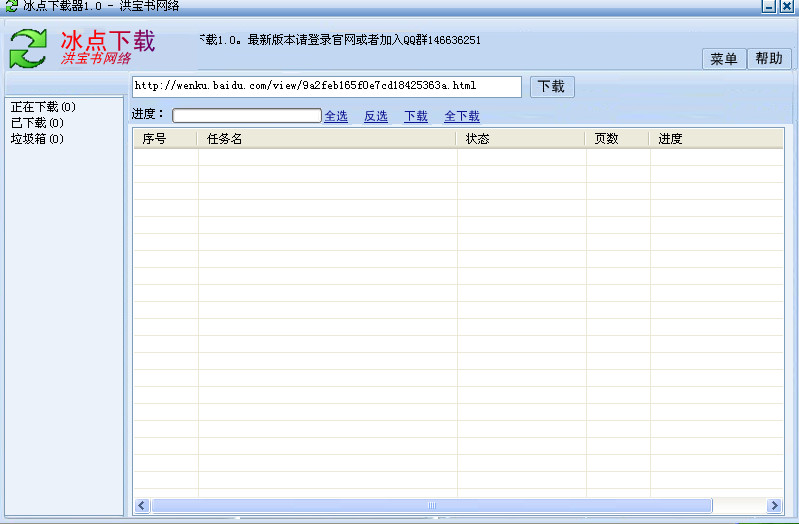Click the 反选 invert selection link
Image resolution: width=799 pixels, height=524 pixels.
pos(376,117)
